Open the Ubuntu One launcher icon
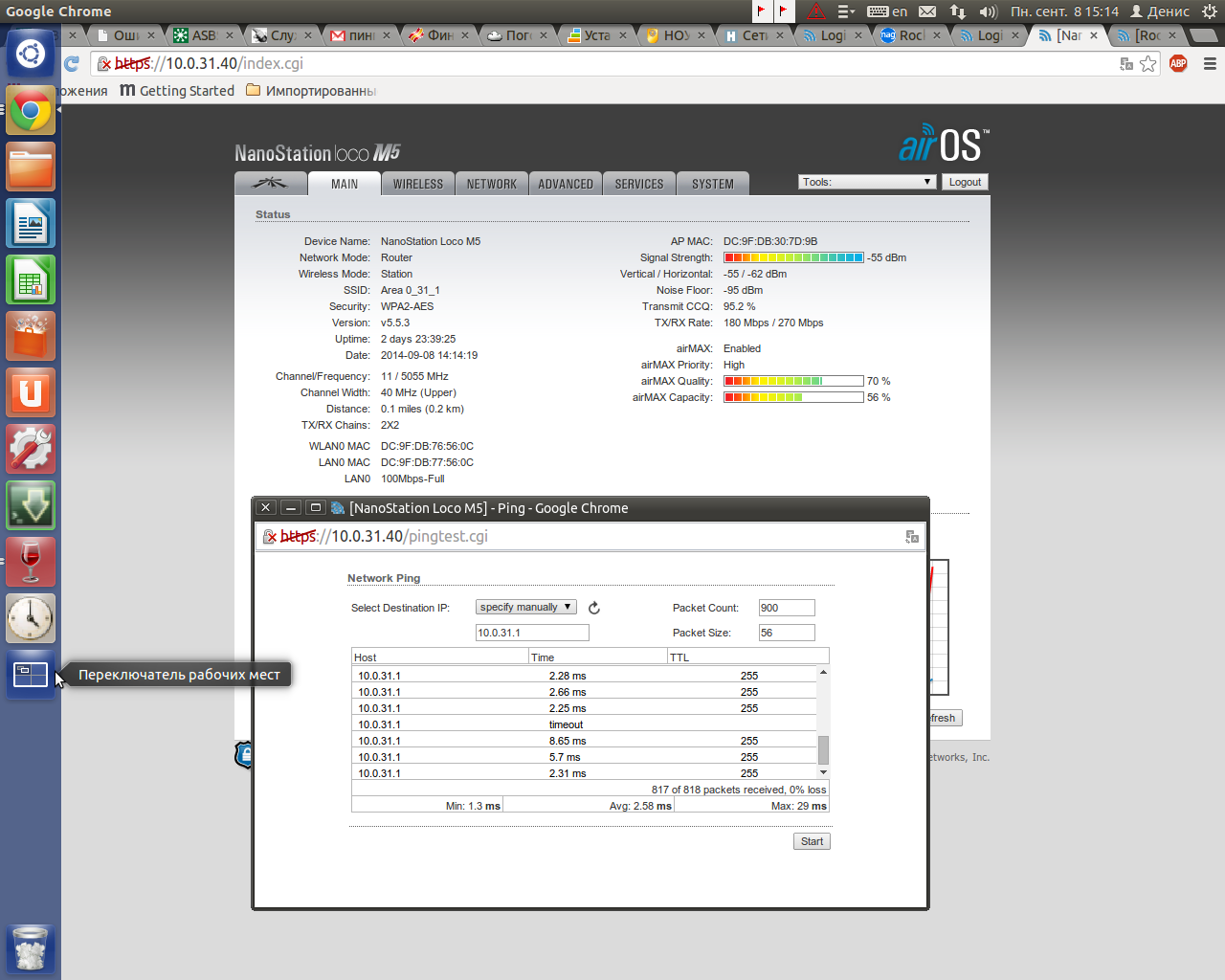 31,393
